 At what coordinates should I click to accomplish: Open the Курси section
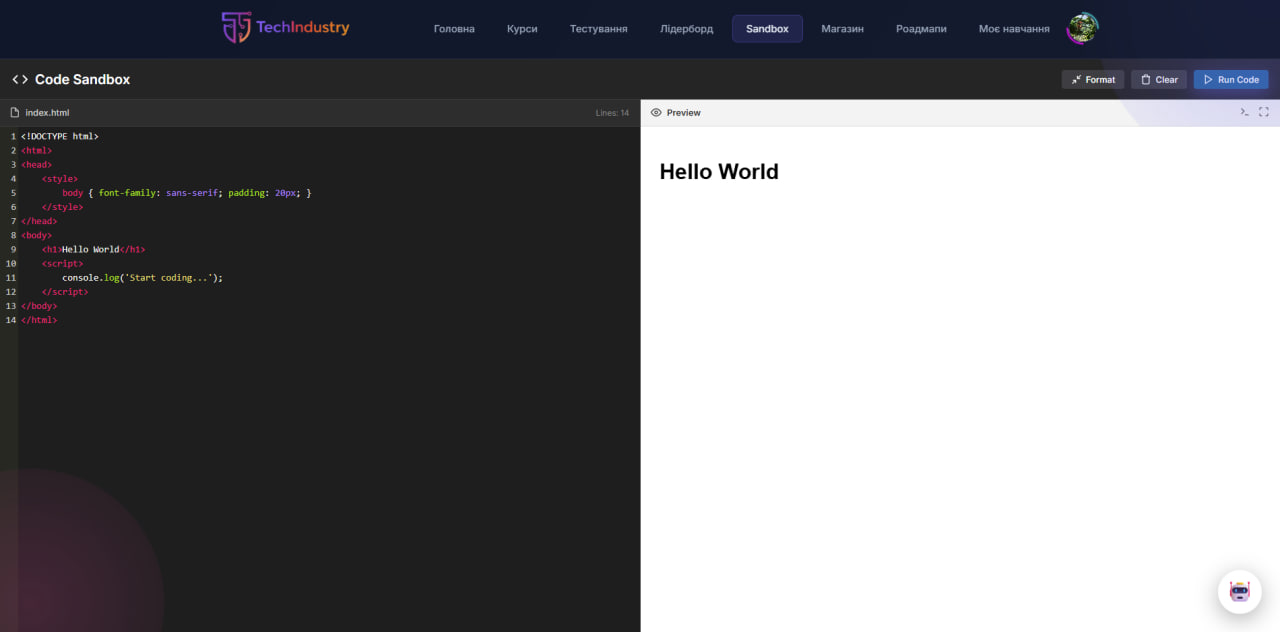pyautogui.click(x=522, y=29)
